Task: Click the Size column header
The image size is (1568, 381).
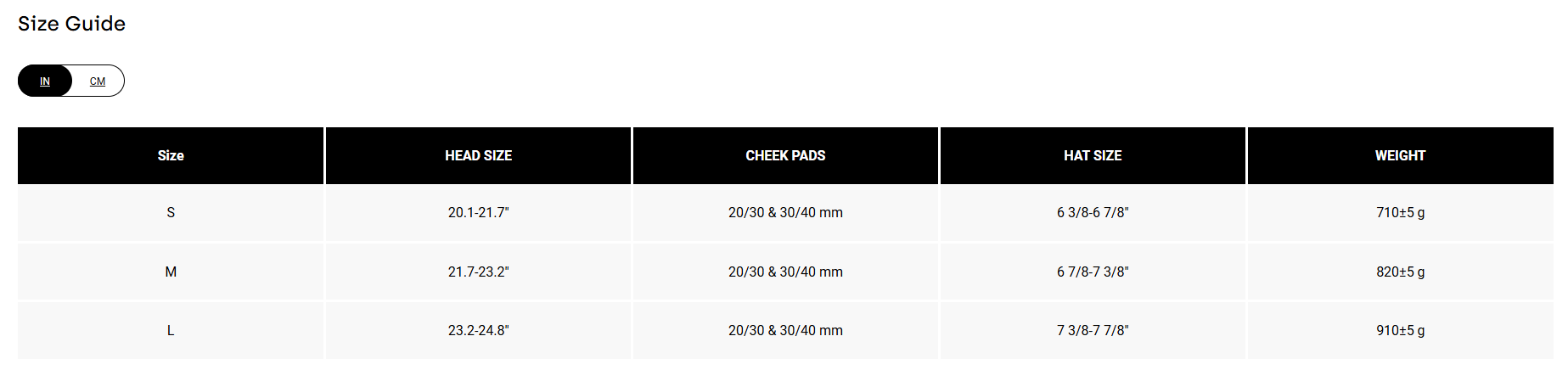Action: click(171, 155)
